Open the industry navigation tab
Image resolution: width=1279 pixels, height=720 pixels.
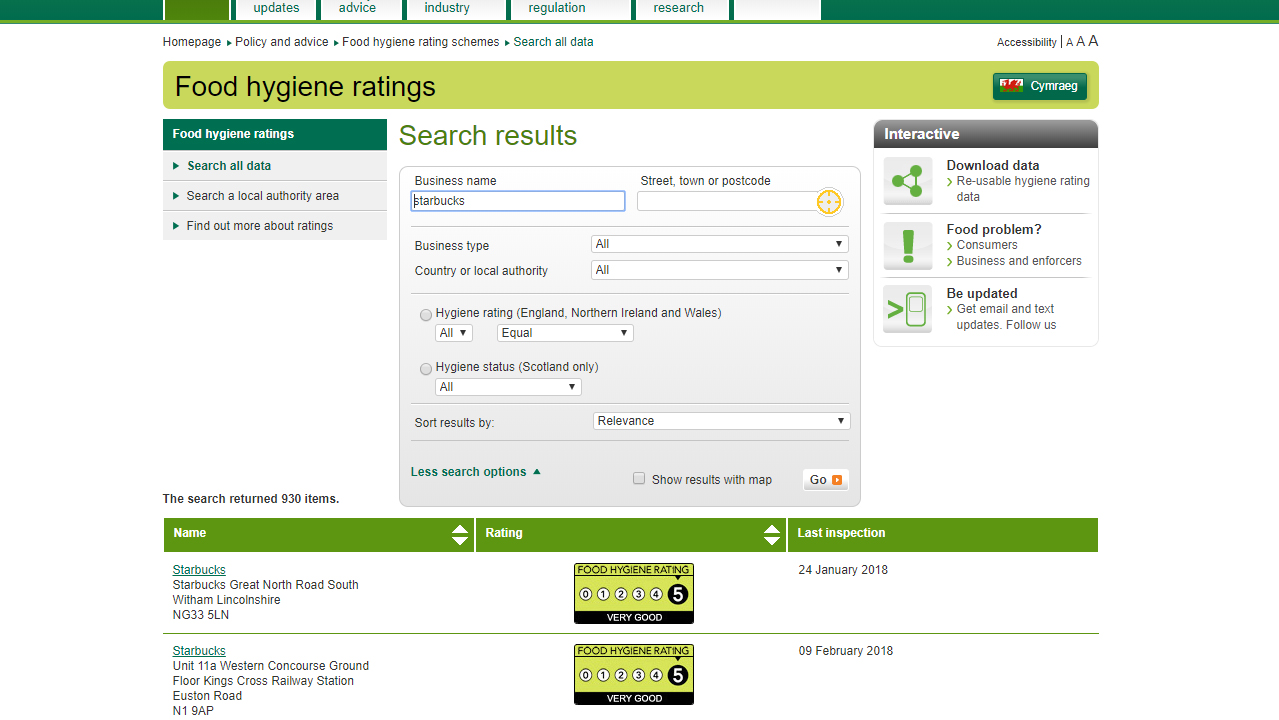447,8
